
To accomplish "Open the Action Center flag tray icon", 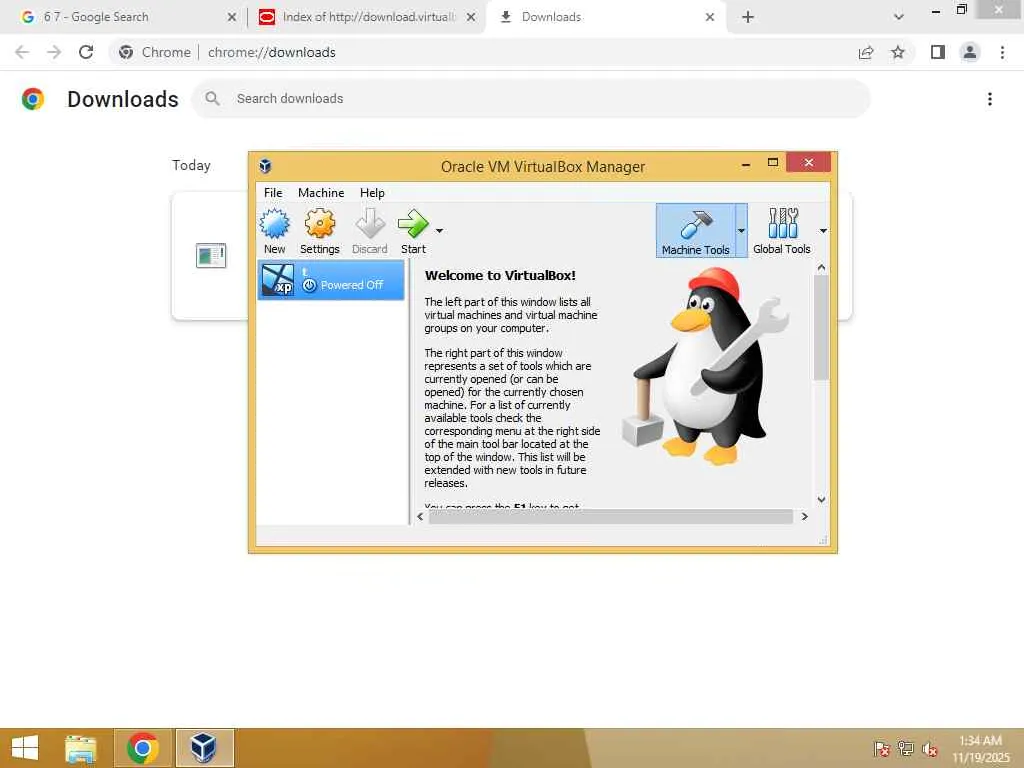I will pyautogui.click(x=881, y=749).
